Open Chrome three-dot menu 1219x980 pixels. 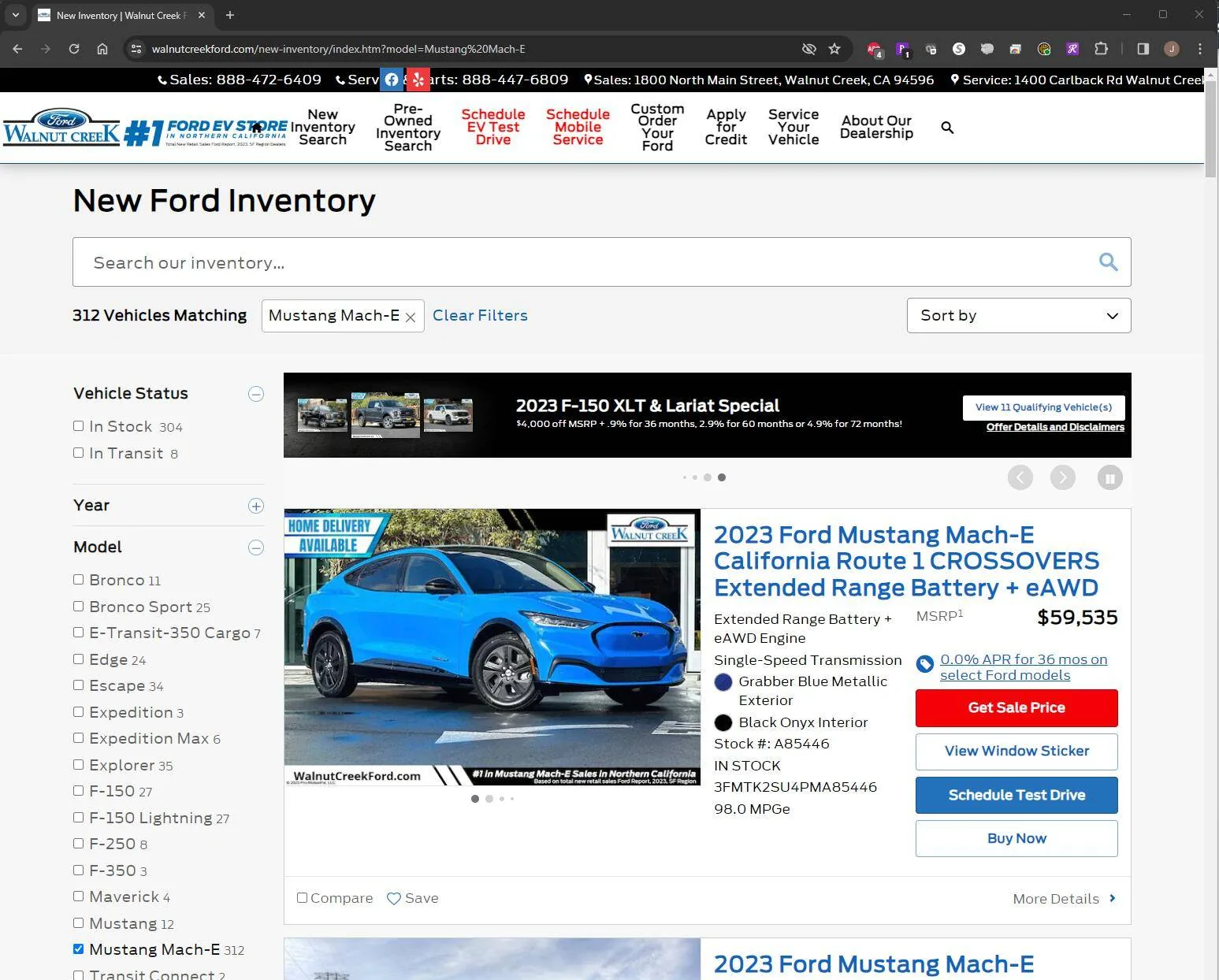coord(1199,49)
